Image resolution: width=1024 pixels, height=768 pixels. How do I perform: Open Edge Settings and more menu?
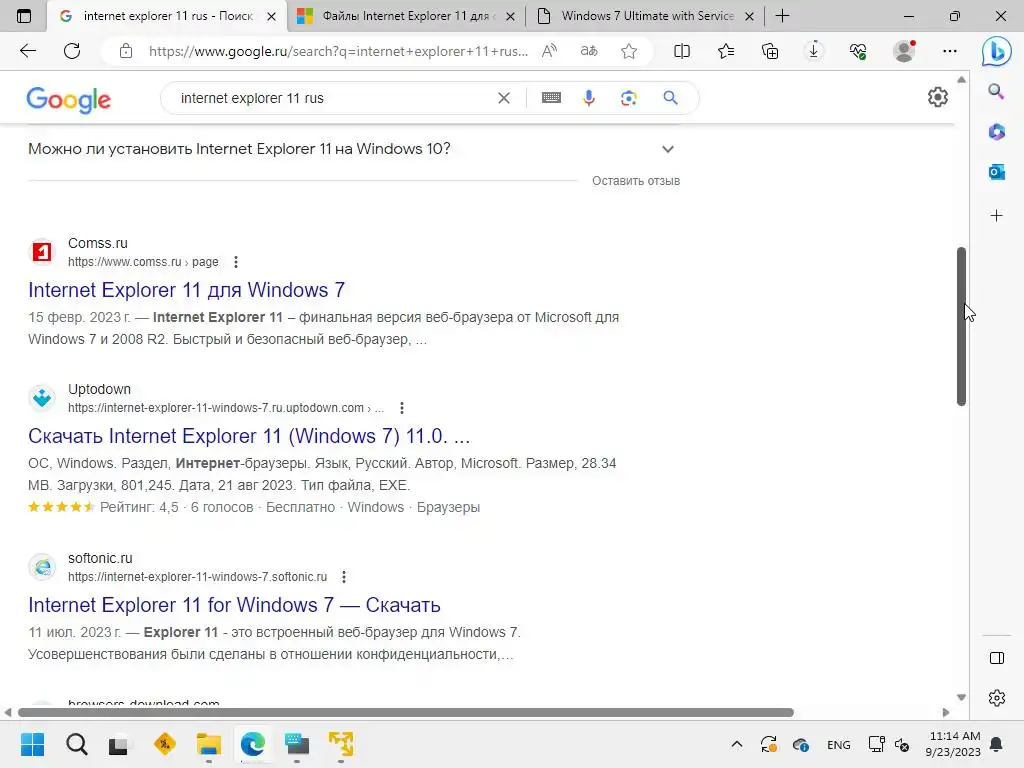(950, 51)
